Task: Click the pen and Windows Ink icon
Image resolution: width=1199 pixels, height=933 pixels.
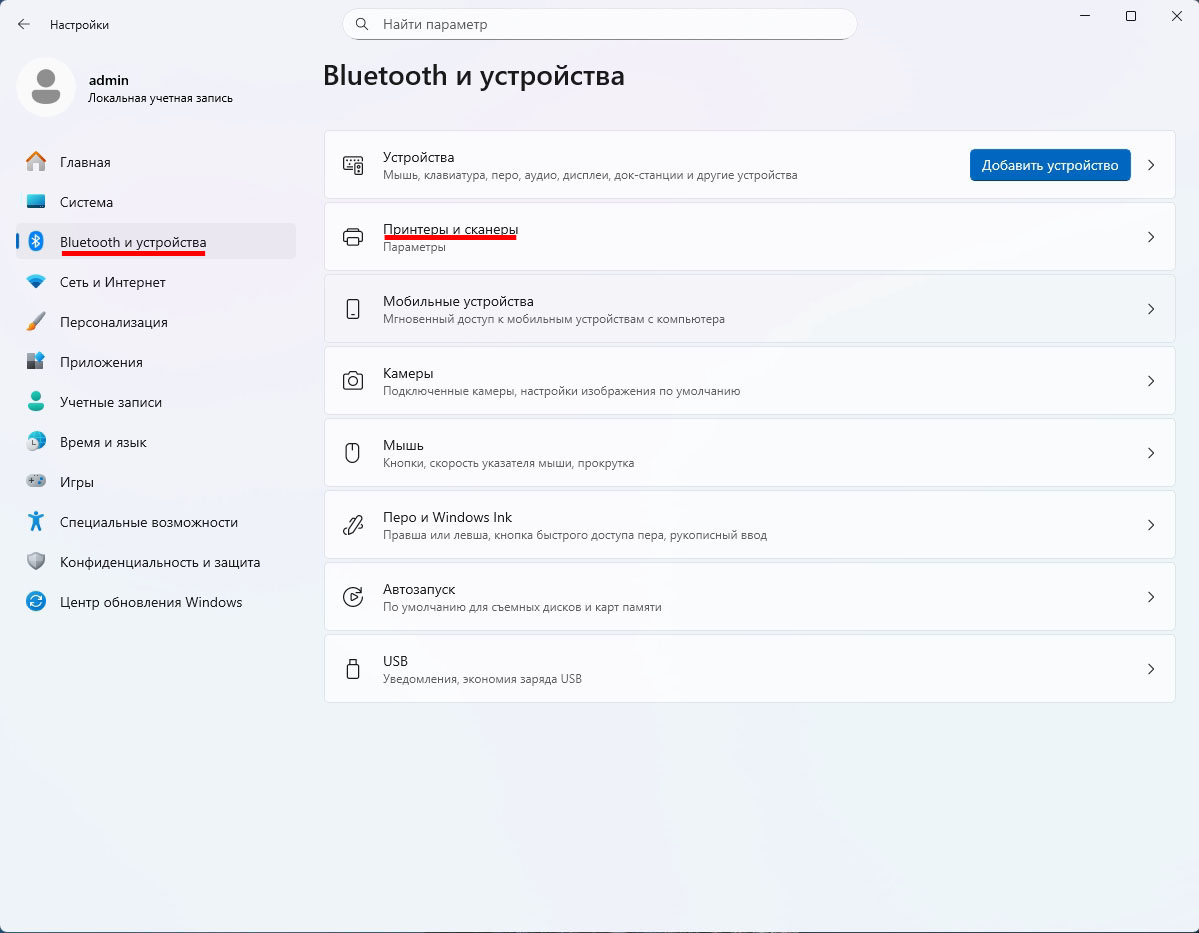Action: point(353,525)
